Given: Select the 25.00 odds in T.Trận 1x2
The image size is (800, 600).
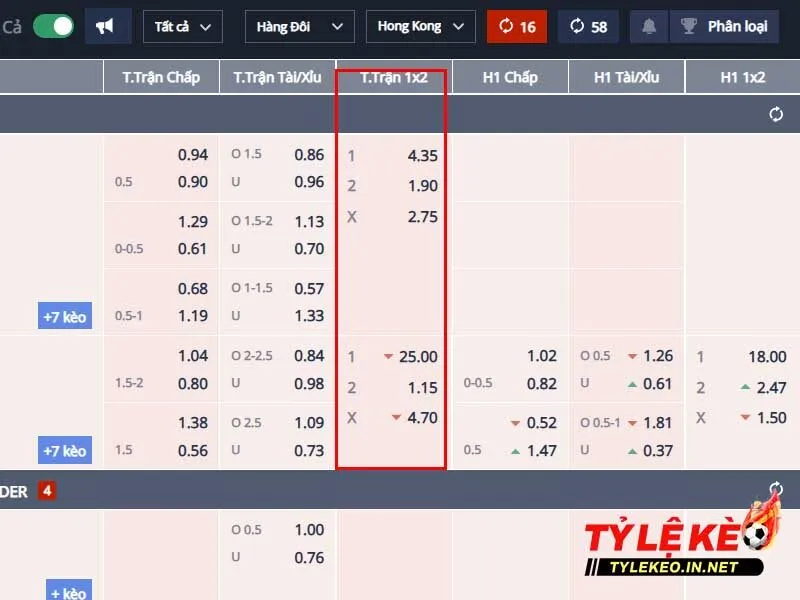Looking at the screenshot, I should pyautogui.click(x=418, y=357).
